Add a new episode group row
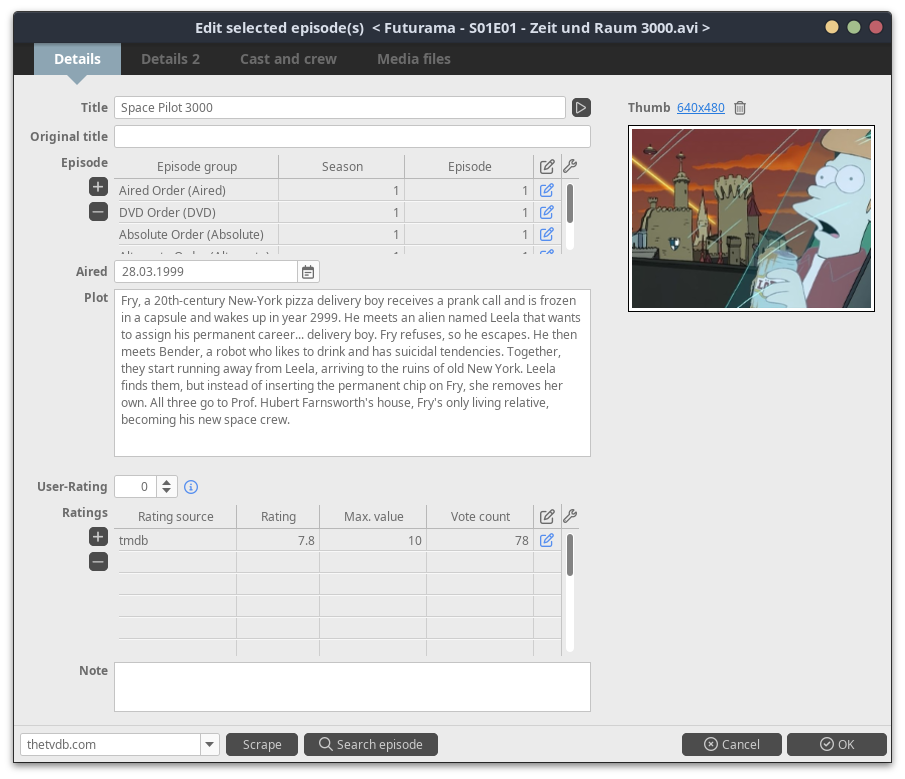905x779 pixels. pos(98,187)
